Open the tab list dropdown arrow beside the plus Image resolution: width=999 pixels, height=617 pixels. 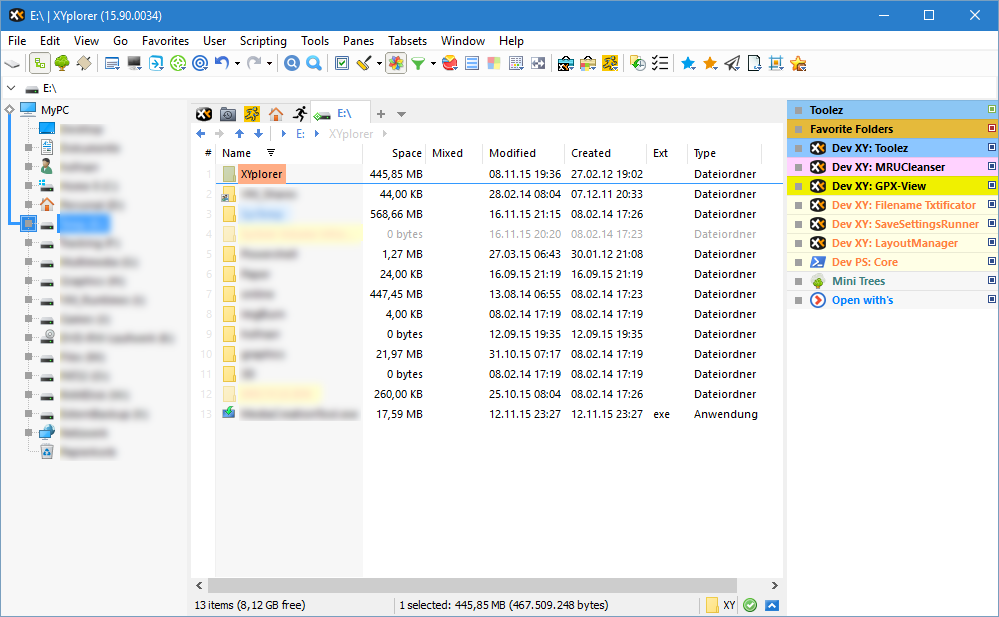(402, 114)
